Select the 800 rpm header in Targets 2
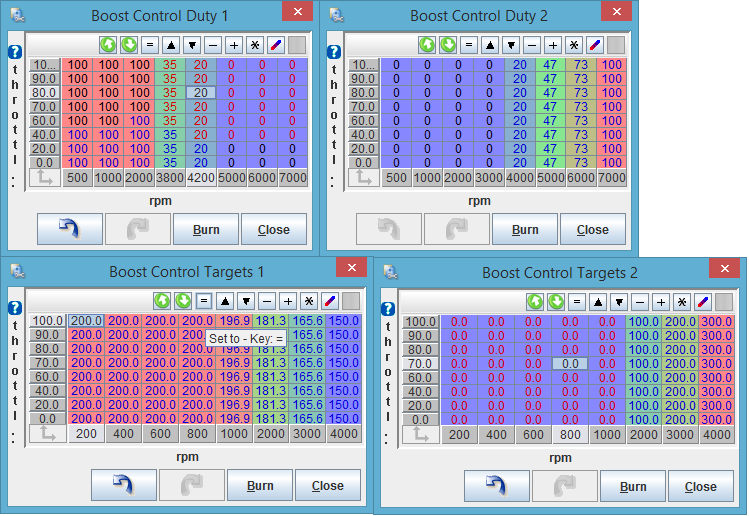The image size is (749, 516). tap(570, 435)
